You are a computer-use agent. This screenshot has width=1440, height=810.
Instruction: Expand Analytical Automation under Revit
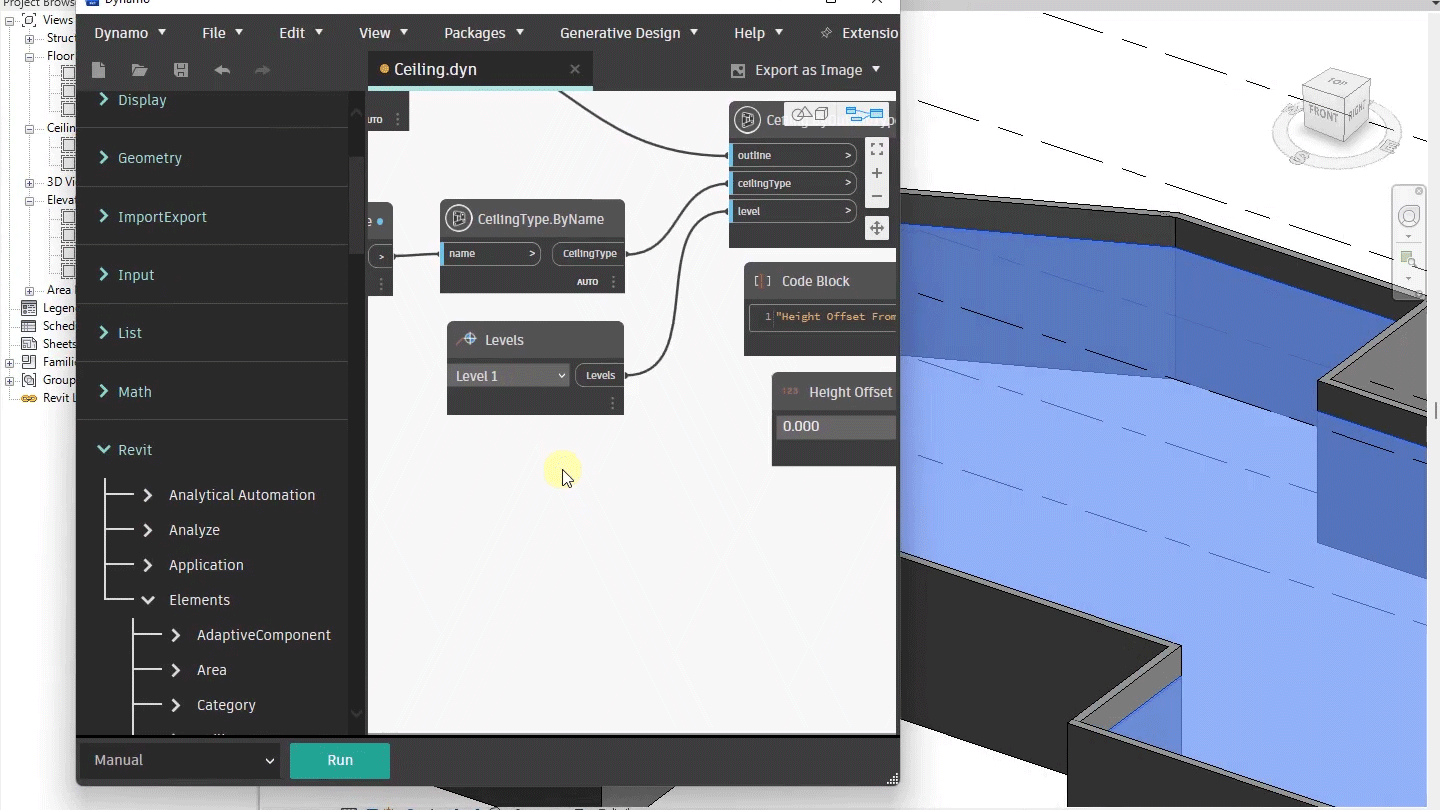pos(148,495)
